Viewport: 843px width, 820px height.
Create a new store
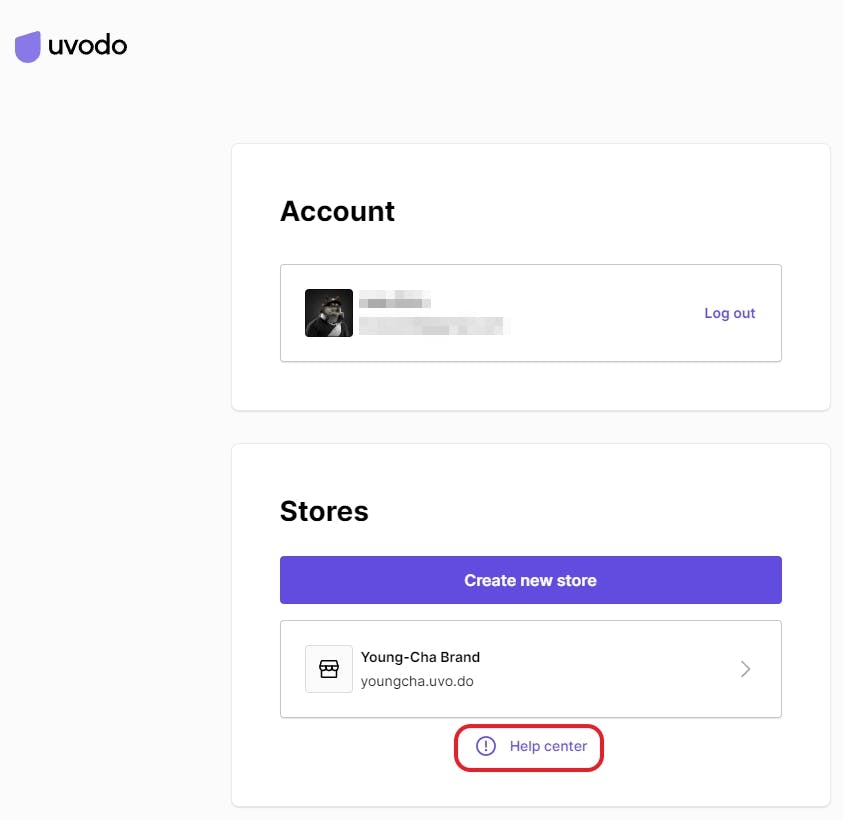coord(530,580)
